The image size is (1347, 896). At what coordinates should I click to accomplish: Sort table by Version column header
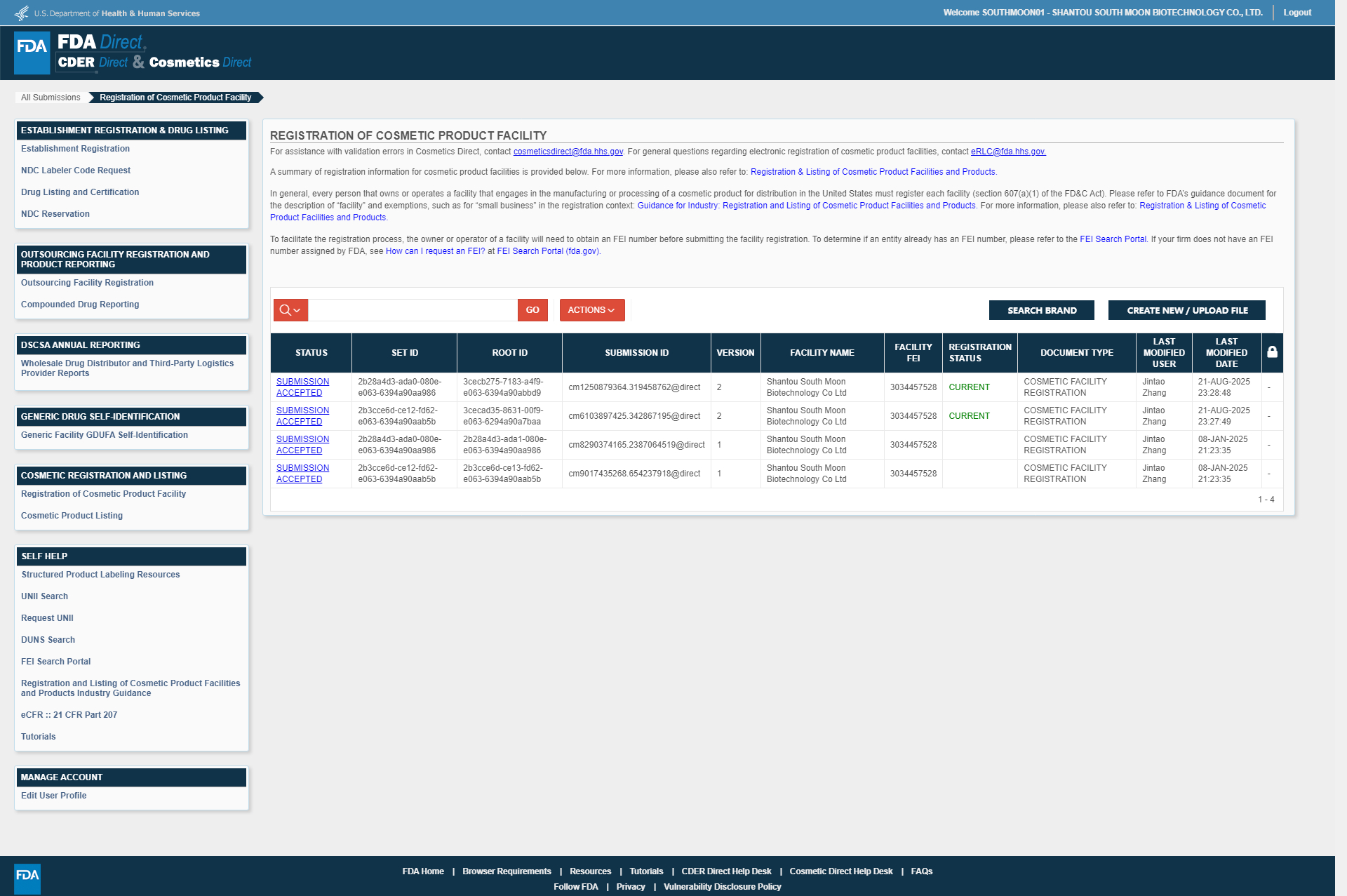click(735, 352)
